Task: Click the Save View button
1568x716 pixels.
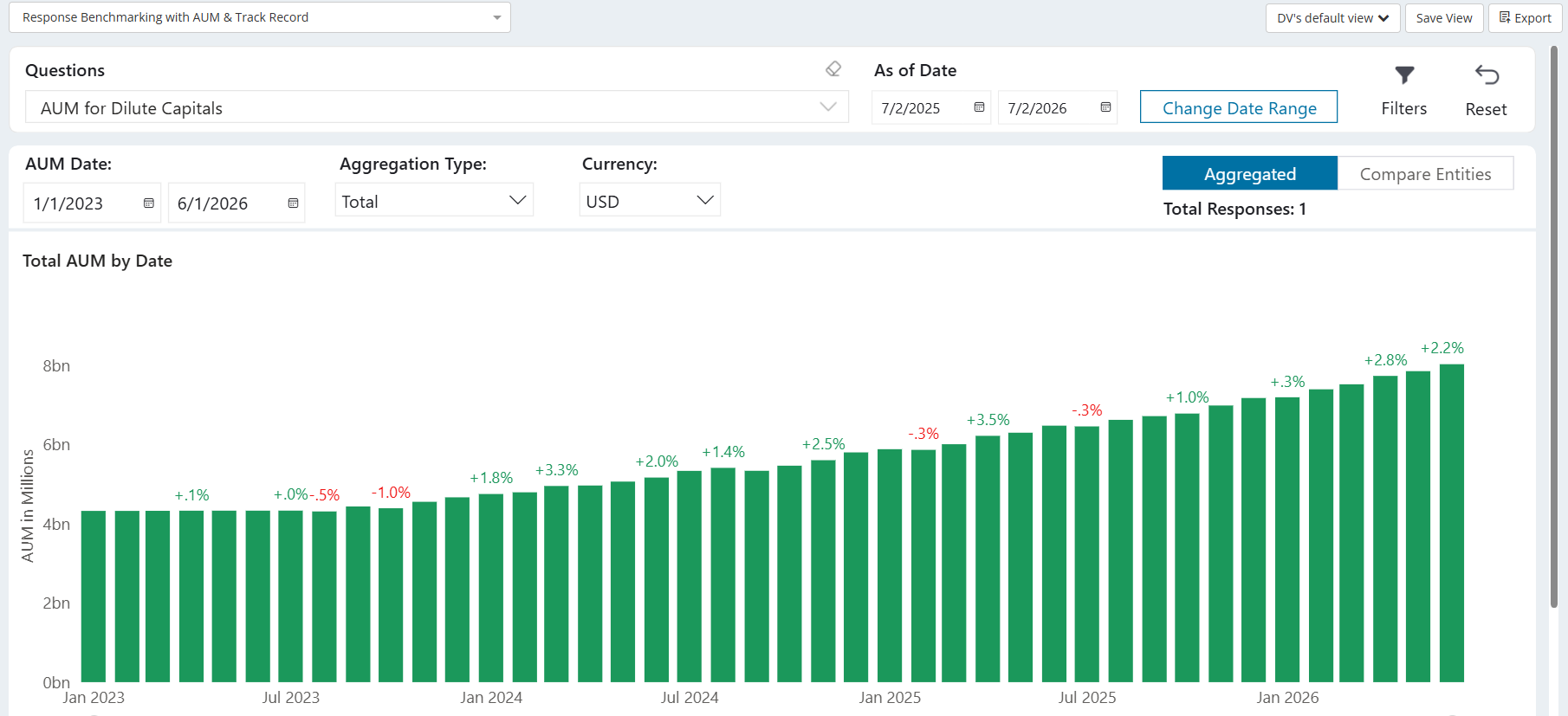Action: pos(1443,18)
